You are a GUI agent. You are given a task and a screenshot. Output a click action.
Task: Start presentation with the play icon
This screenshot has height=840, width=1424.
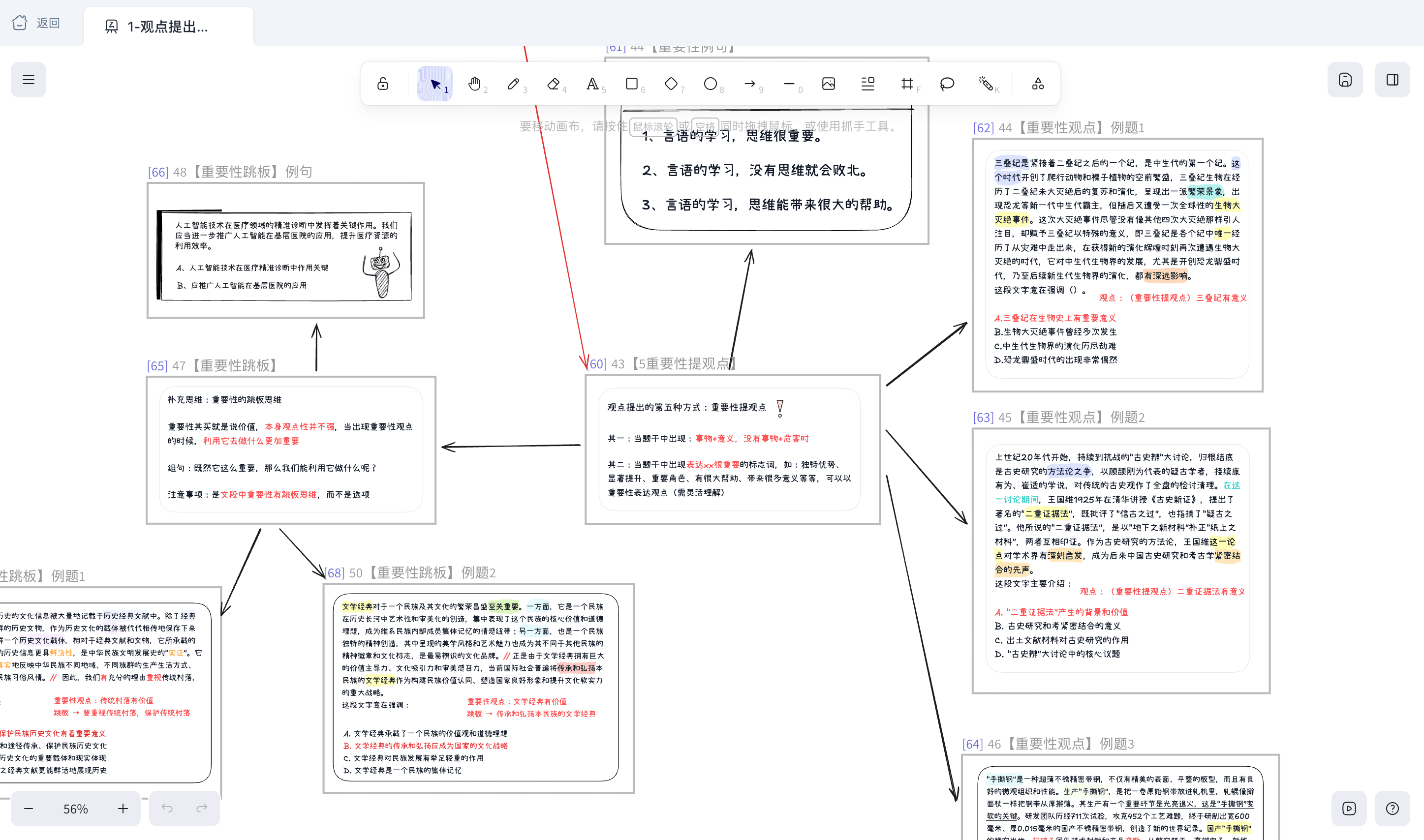[x=1349, y=809]
